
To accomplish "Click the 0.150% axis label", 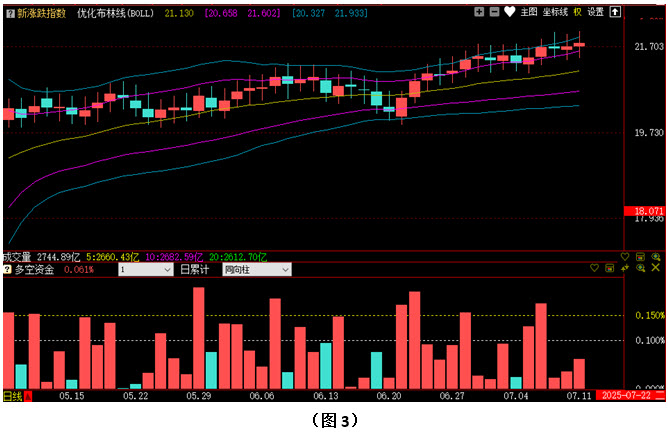I will [x=650, y=315].
